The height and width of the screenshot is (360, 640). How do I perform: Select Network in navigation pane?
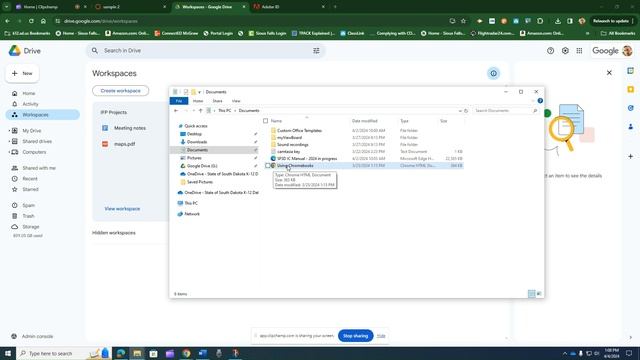pyautogui.click(x=192, y=214)
